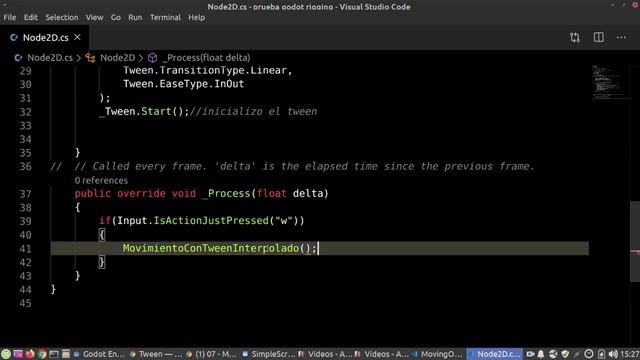Click Node2D class in breadcrumb
This screenshot has height=360, width=640.
tap(118, 58)
